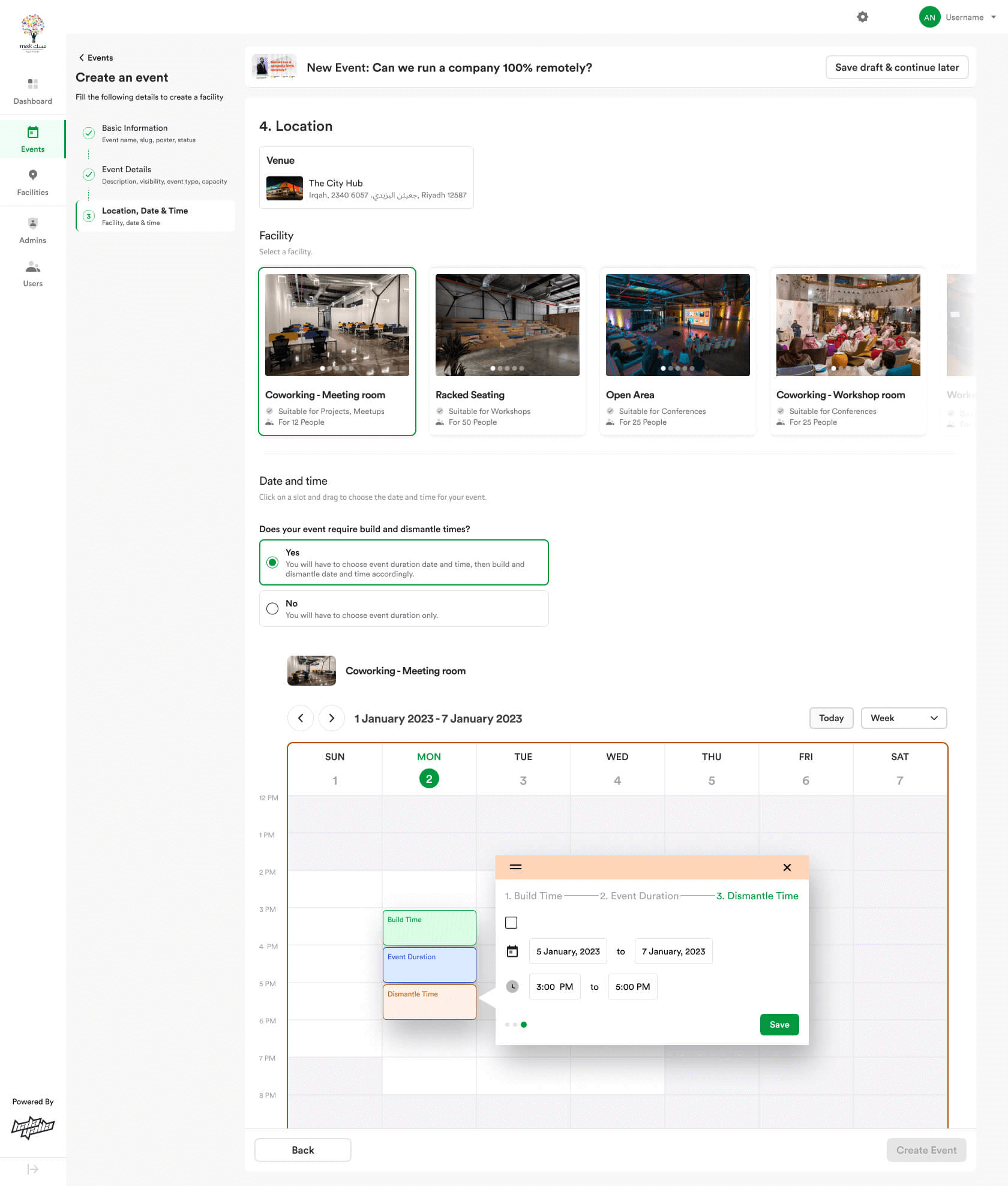Click Save in the popup
Viewport: 1008px width, 1186px height.
[x=779, y=1025]
